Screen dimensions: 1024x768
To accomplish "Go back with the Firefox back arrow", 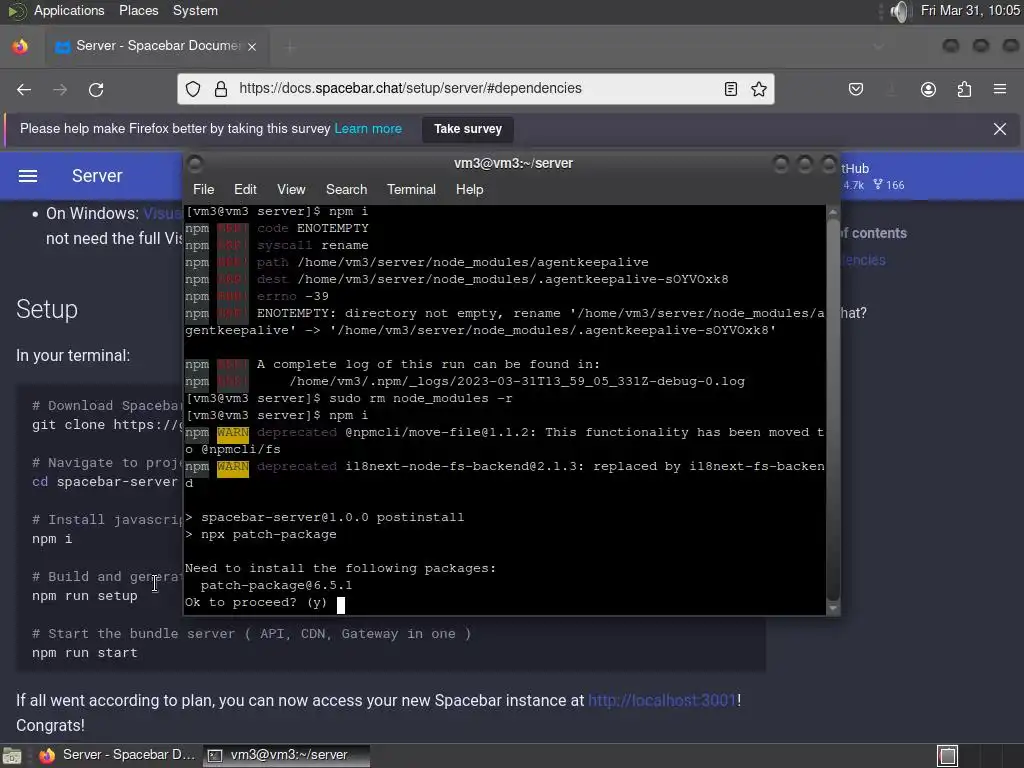I will (24, 89).
